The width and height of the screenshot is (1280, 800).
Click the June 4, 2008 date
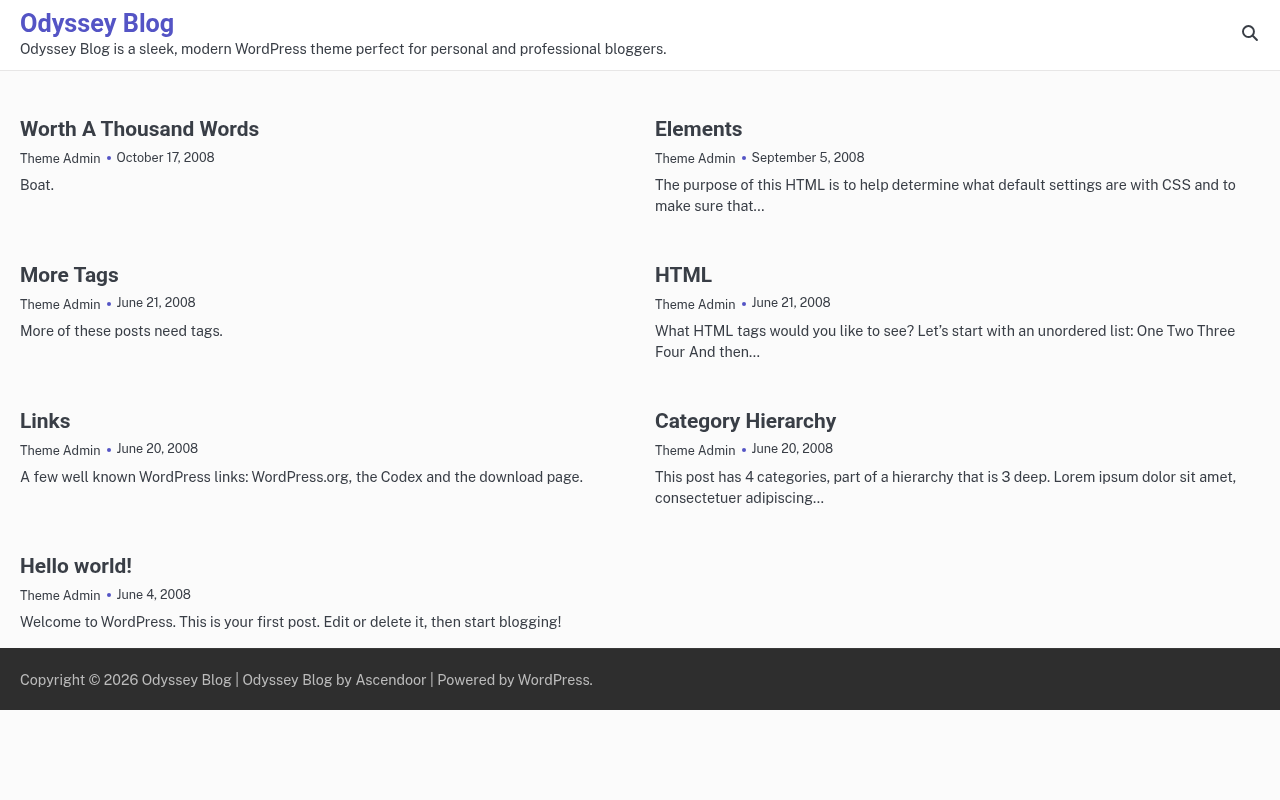click(x=153, y=595)
